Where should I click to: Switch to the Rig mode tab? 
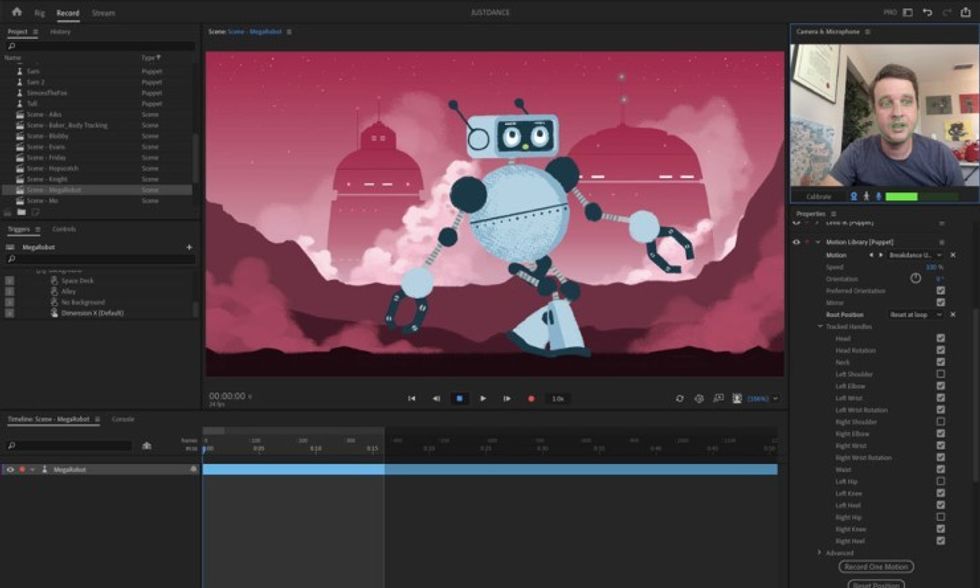click(39, 12)
